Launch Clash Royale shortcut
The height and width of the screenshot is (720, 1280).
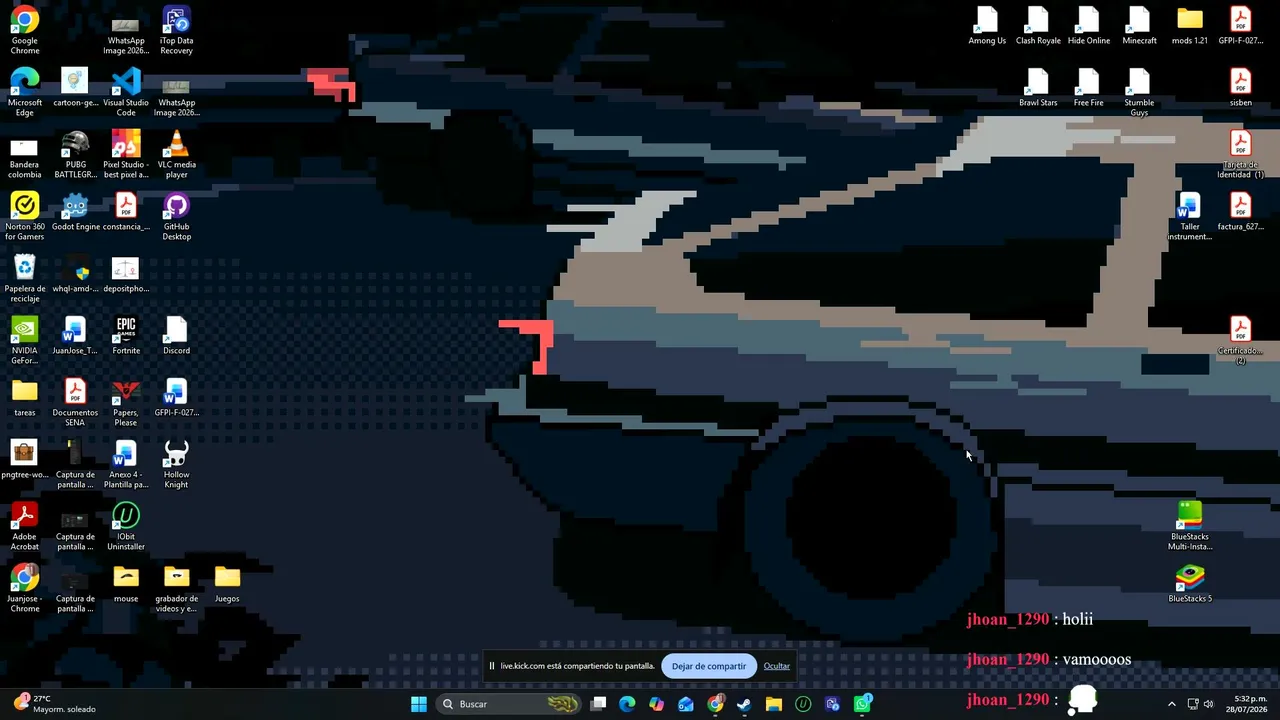pyautogui.click(x=1038, y=26)
